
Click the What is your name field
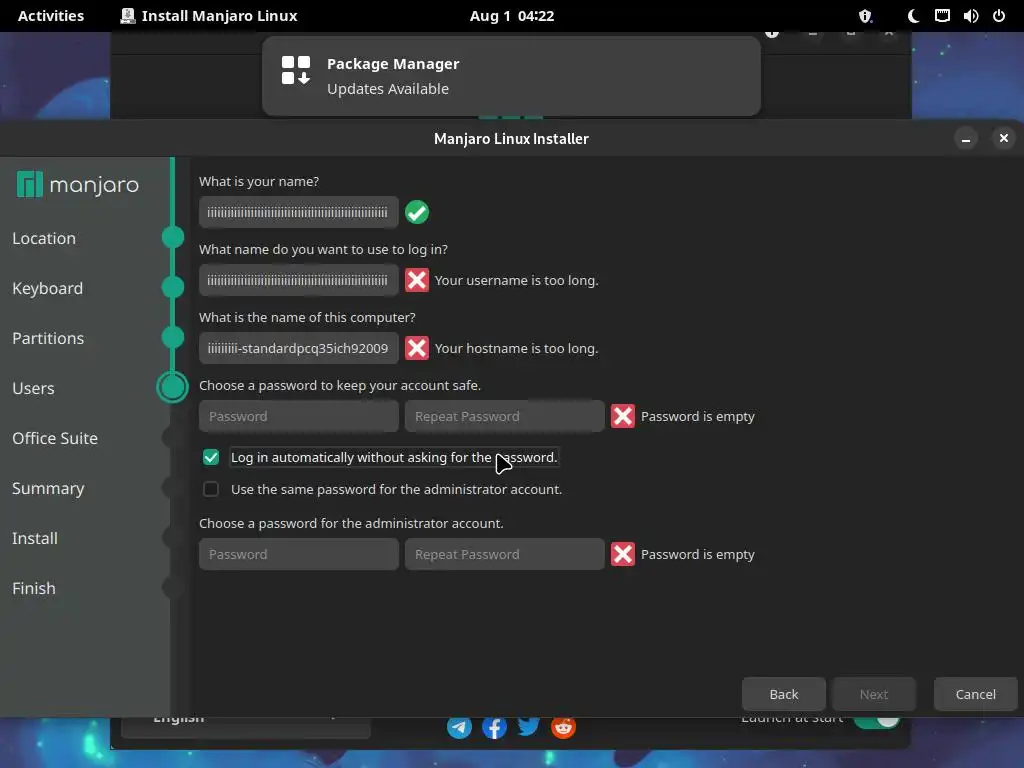click(x=298, y=212)
